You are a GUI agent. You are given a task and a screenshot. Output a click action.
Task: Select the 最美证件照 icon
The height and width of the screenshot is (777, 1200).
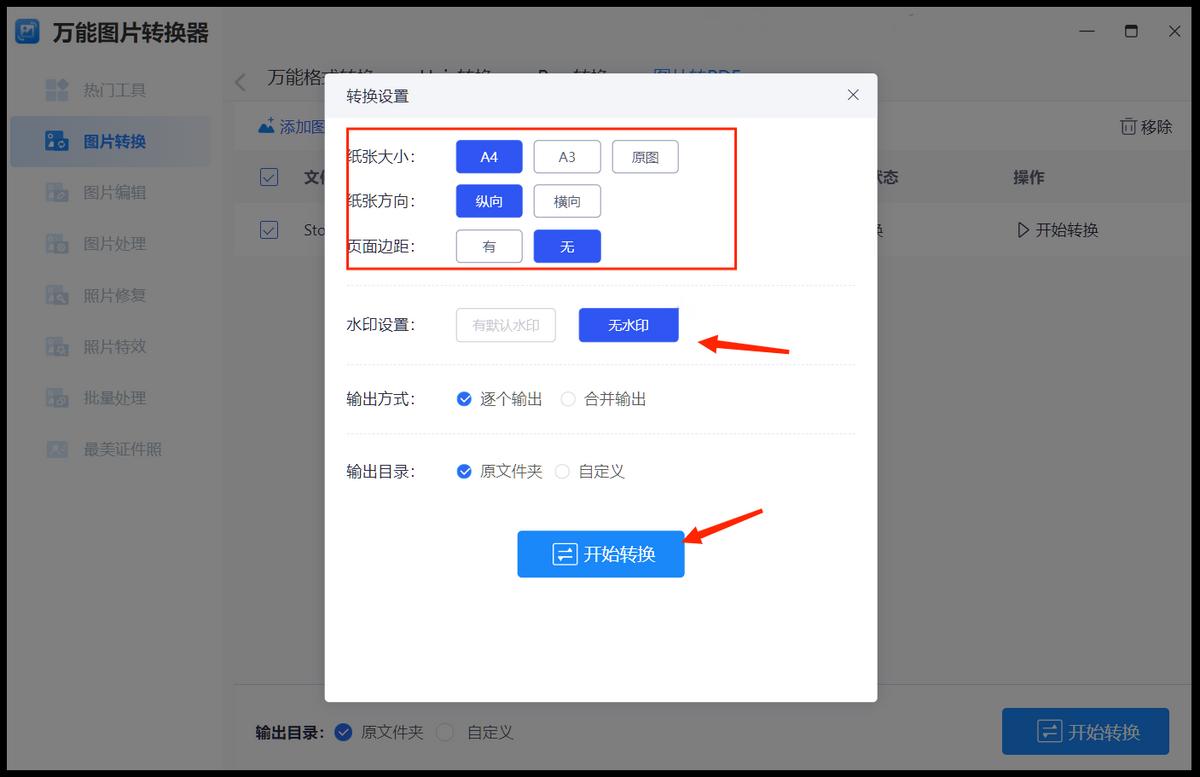pyautogui.click(x=55, y=448)
